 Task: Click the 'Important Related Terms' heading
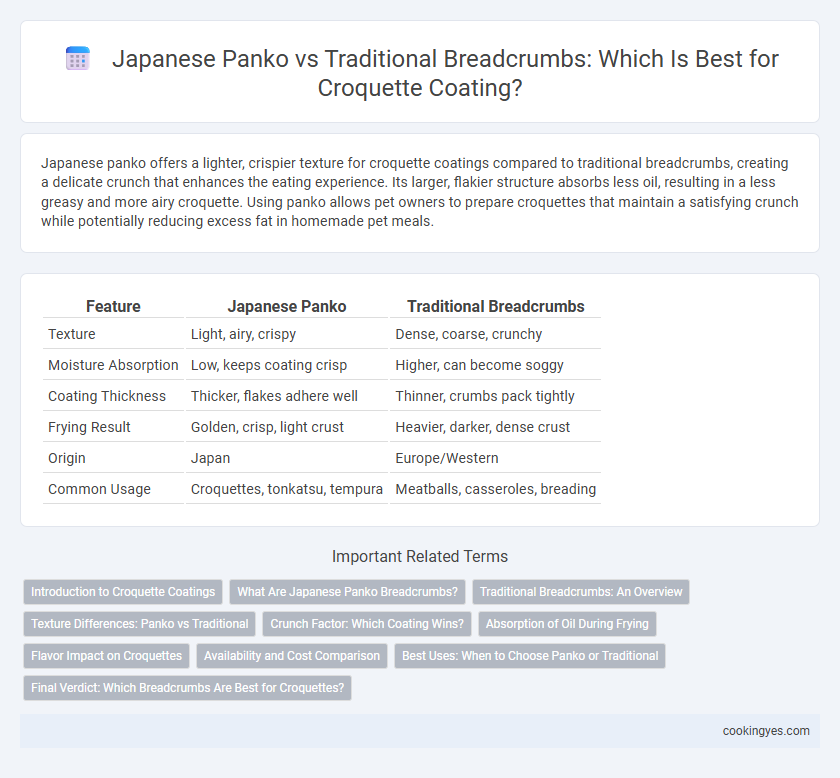(420, 557)
